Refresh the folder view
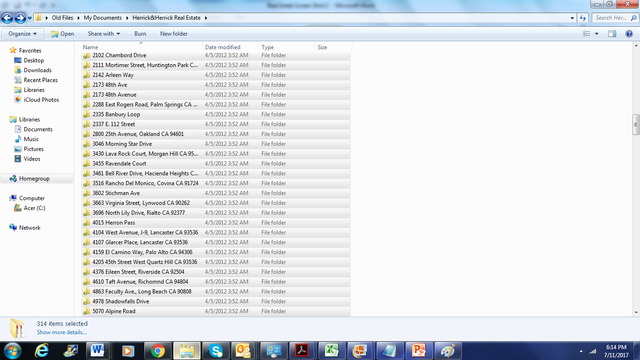Viewport: 640px width, 360px height. pyautogui.click(x=582, y=18)
